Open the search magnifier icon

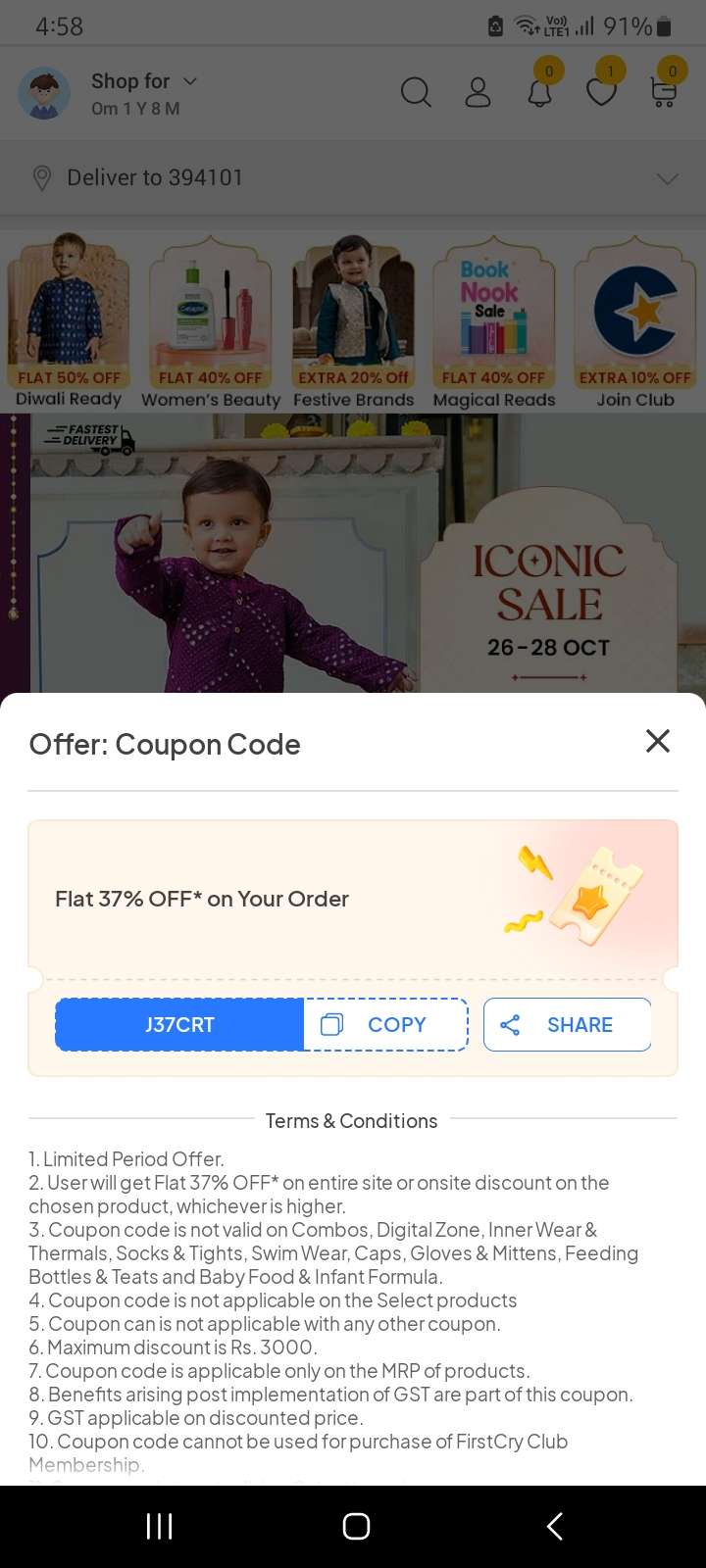pos(416,92)
